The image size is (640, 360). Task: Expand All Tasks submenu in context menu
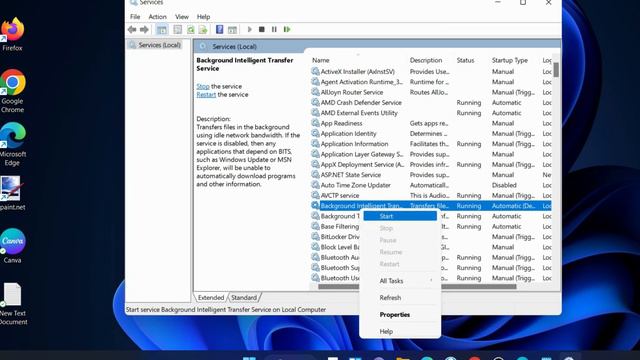(x=400, y=281)
